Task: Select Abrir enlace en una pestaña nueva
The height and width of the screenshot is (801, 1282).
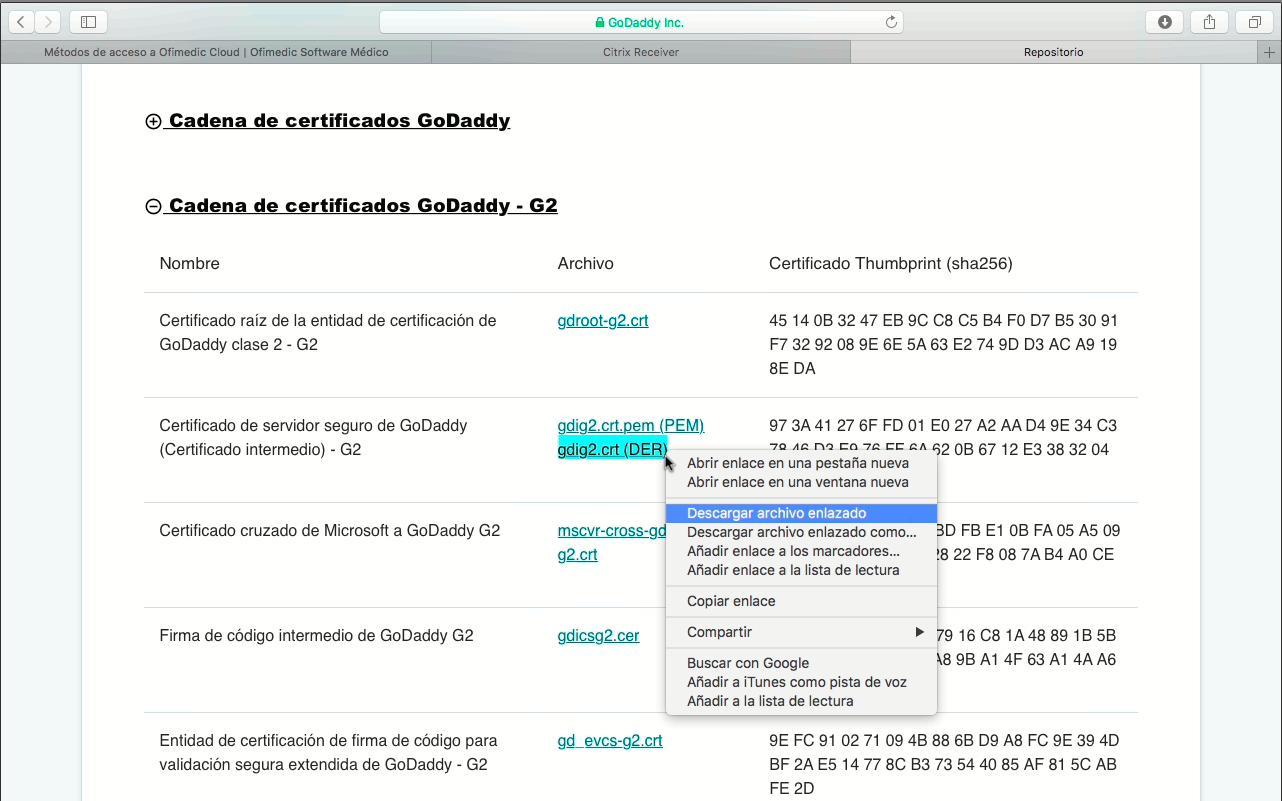Action: click(x=797, y=463)
